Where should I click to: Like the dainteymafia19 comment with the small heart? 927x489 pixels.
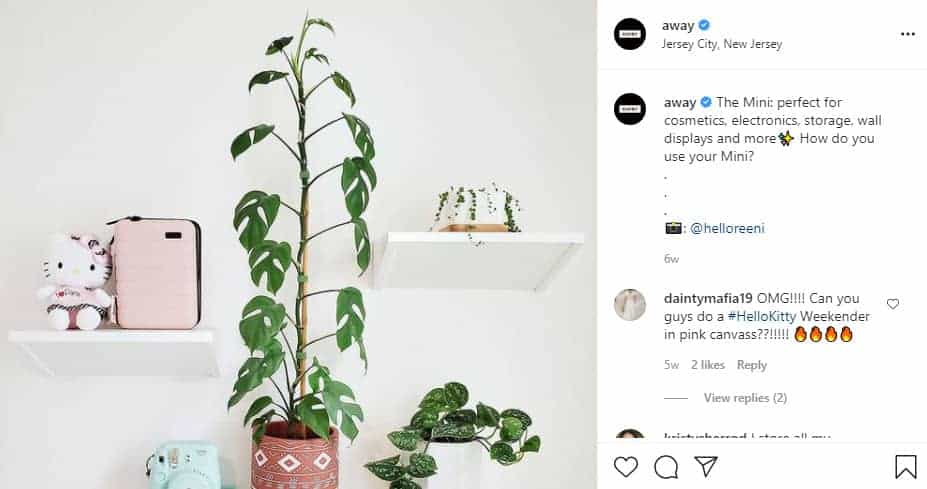tap(893, 304)
